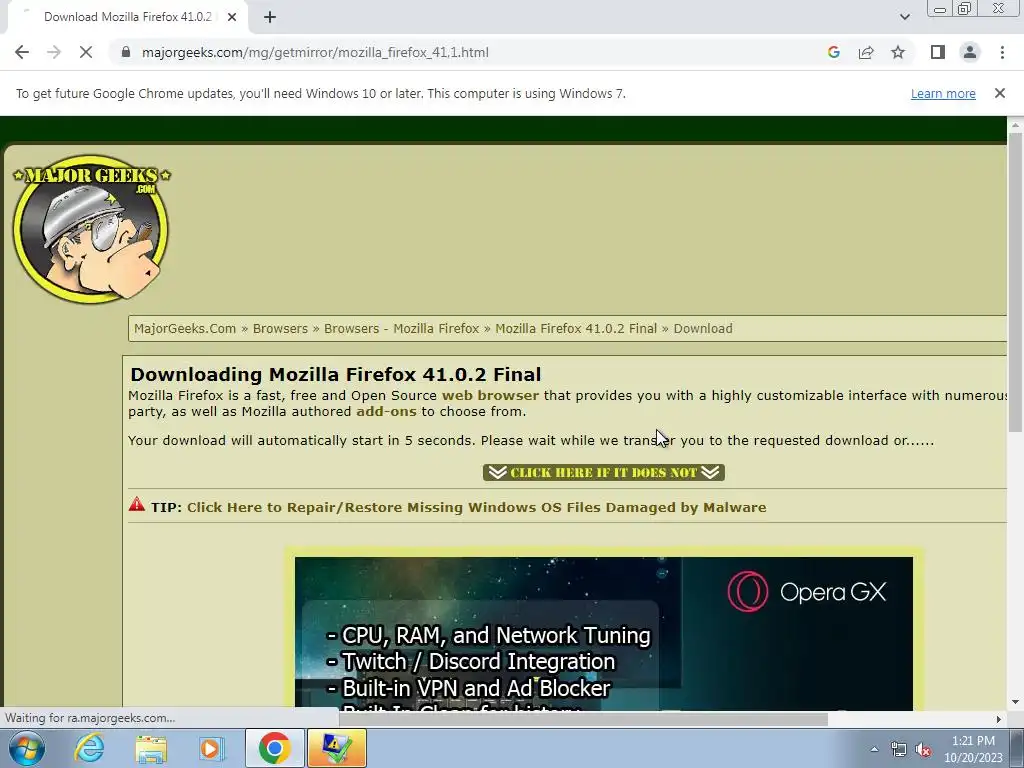Click the vertical scrollbar down arrow
This screenshot has width=1024, height=768.
point(1015,702)
